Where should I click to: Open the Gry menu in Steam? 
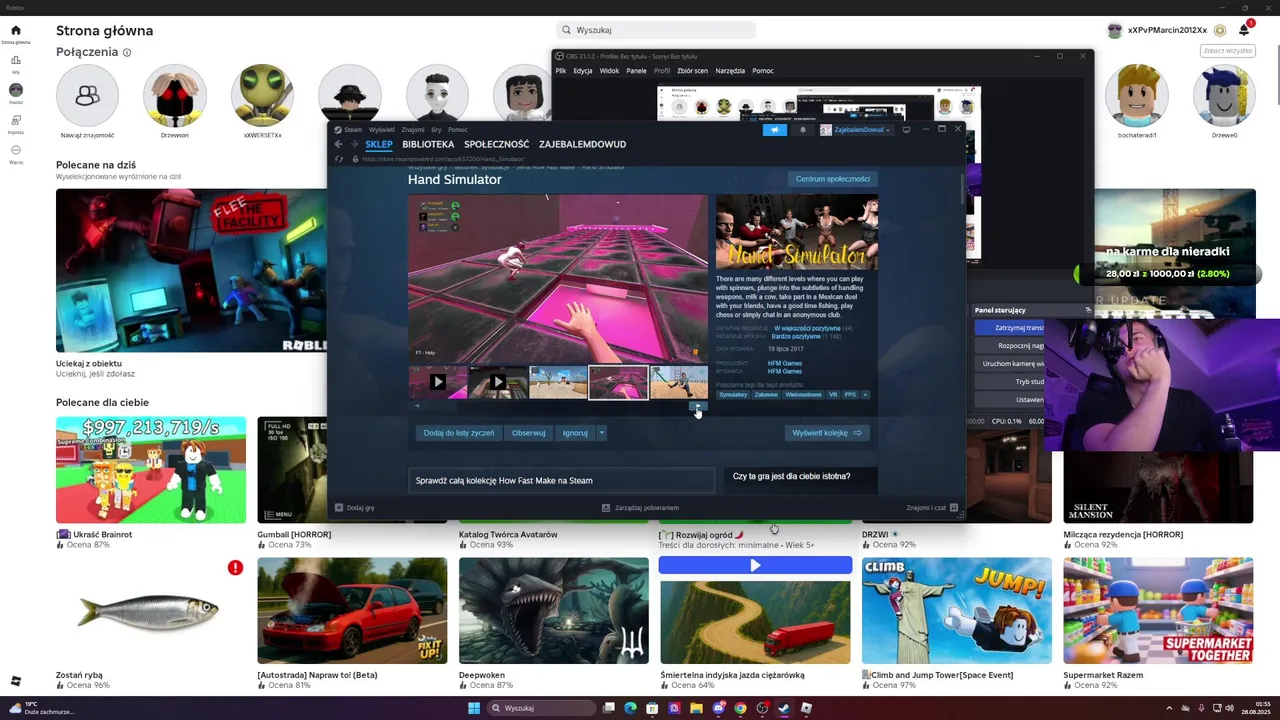(x=436, y=129)
